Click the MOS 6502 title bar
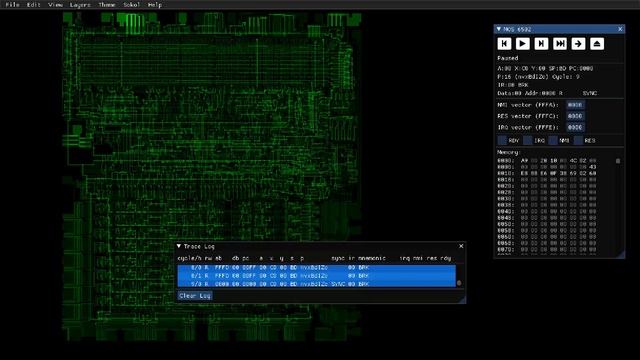 pyautogui.click(x=559, y=29)
